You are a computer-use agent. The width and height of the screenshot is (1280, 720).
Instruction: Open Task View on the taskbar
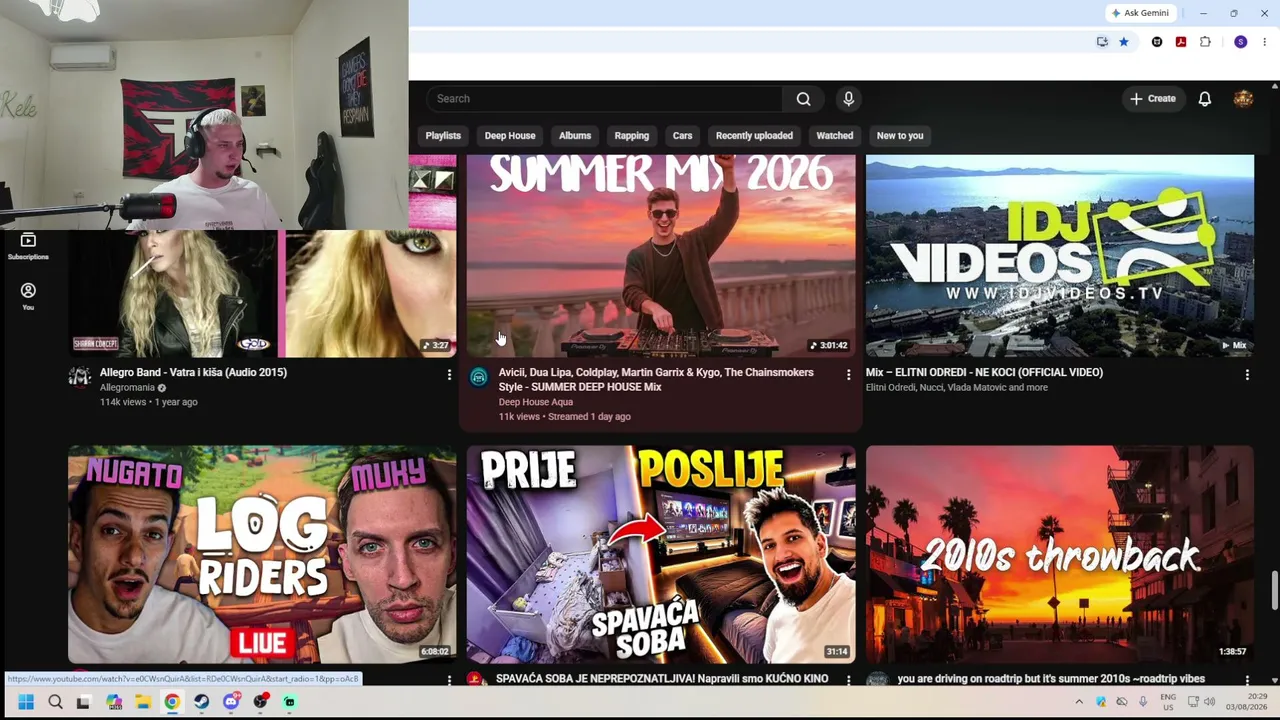click(84, 702)
